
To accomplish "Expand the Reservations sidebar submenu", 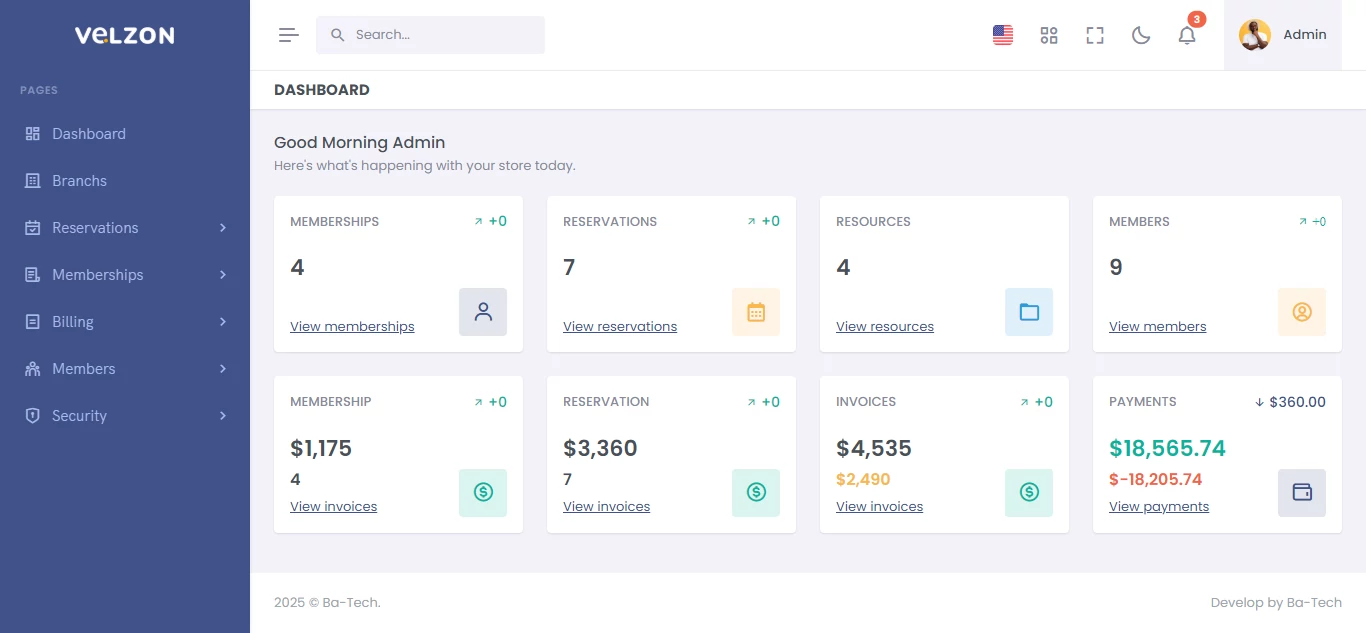I will click(125, 228).
